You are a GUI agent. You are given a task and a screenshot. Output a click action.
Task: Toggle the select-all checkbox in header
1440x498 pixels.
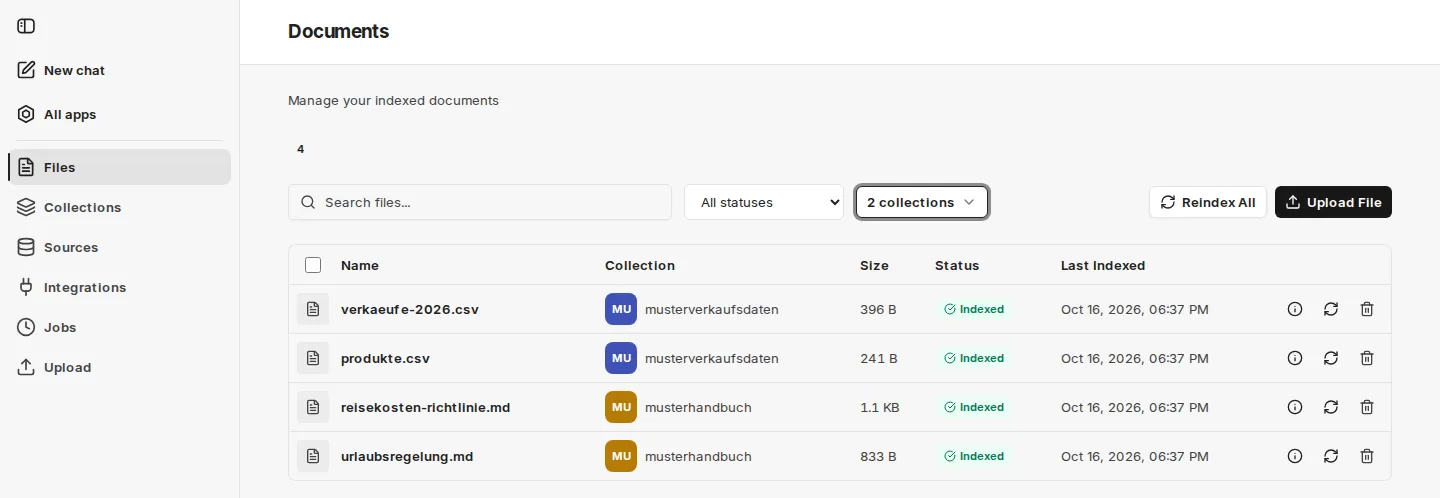tap(313, 265)
